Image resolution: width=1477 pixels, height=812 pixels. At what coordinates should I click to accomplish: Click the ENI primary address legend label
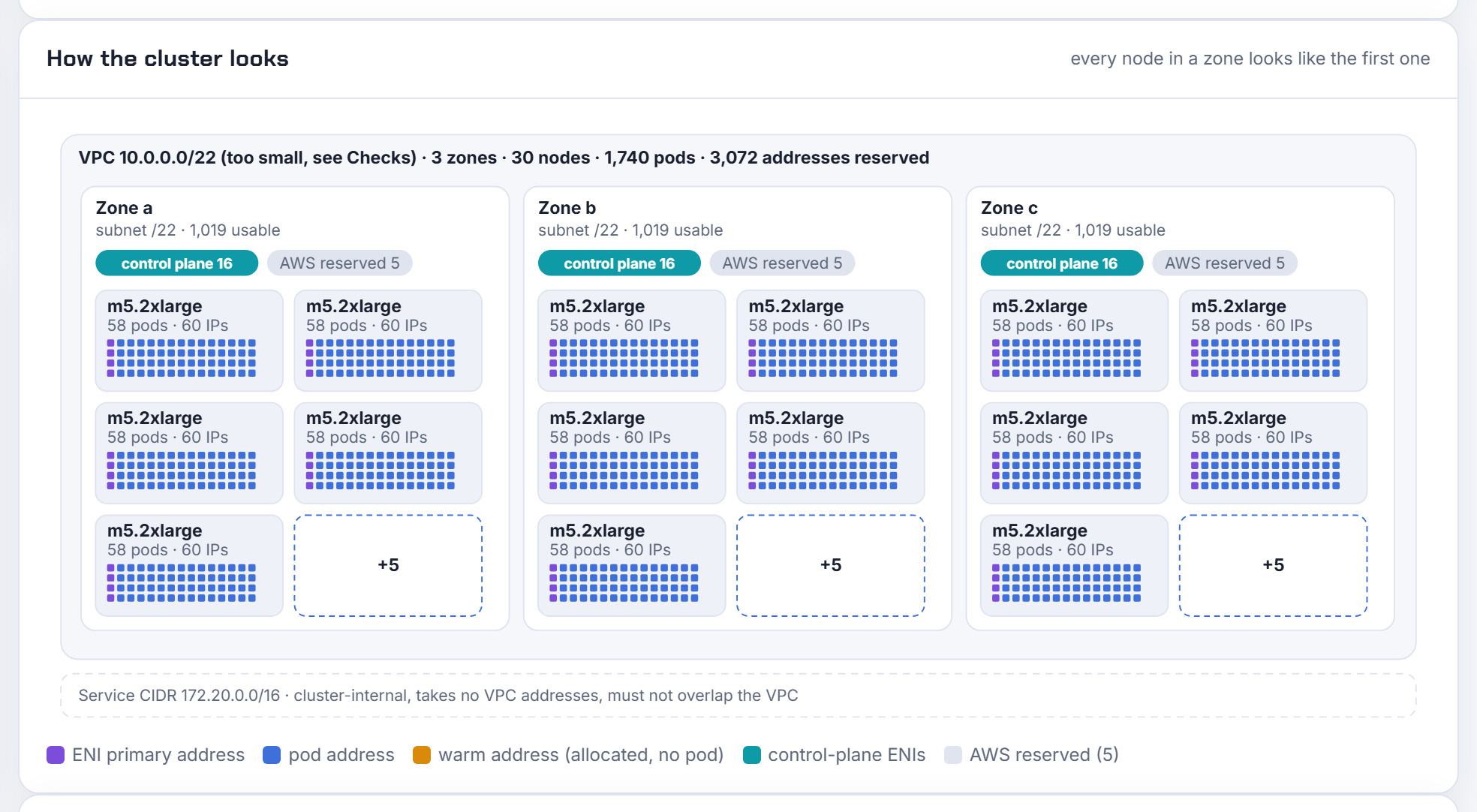tap(158, 755)
